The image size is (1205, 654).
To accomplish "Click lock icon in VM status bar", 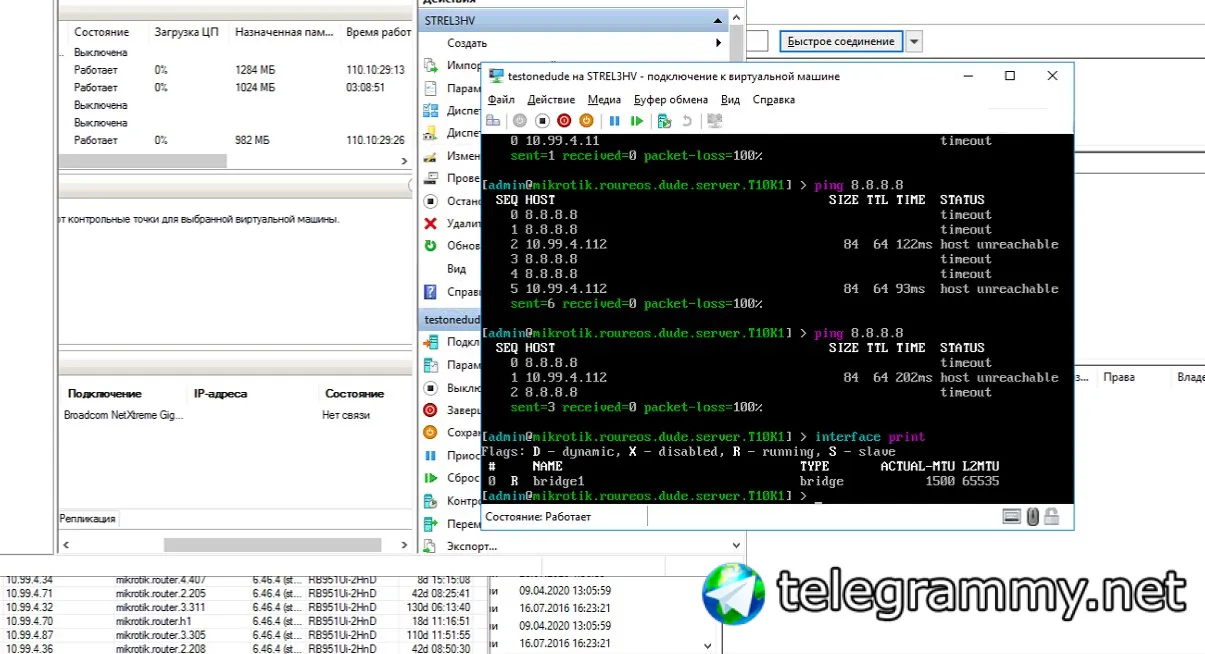I will 1051,517.
